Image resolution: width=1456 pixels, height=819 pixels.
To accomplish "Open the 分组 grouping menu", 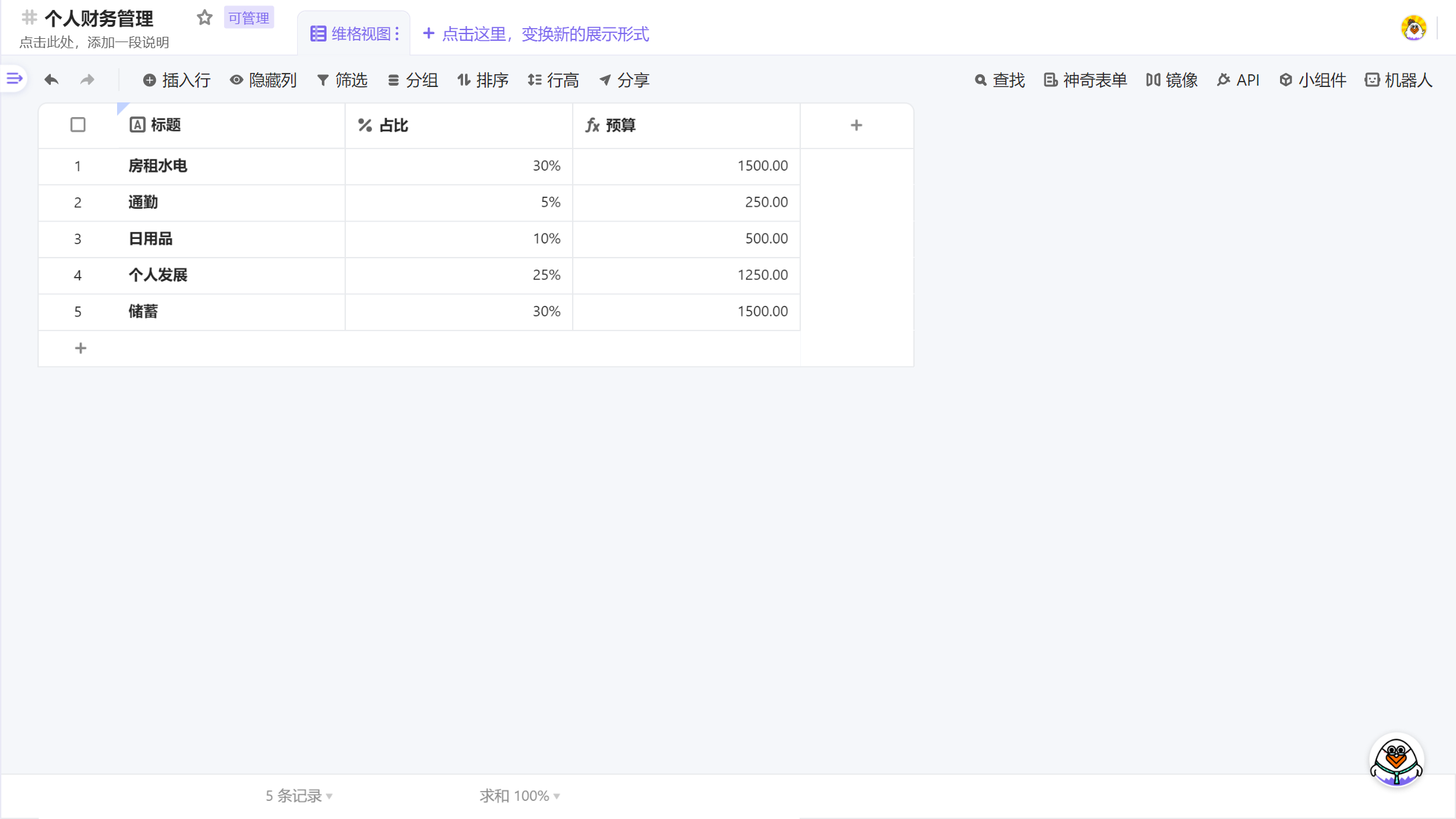I will click(x=413, y=80).
